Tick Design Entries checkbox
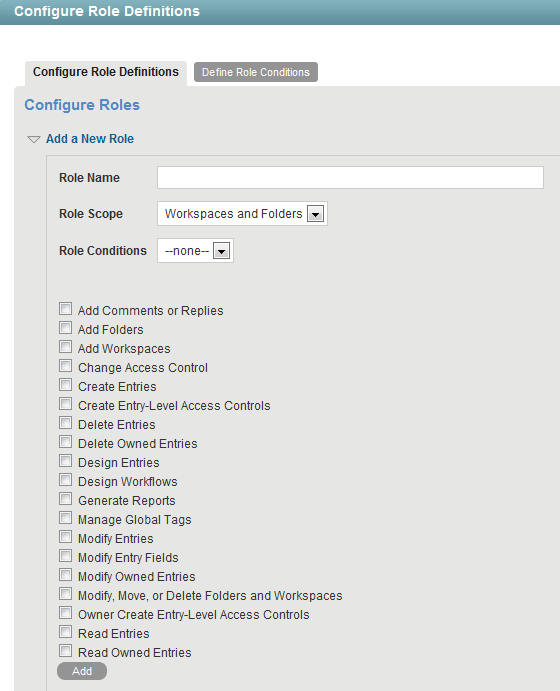 point(66,461)
